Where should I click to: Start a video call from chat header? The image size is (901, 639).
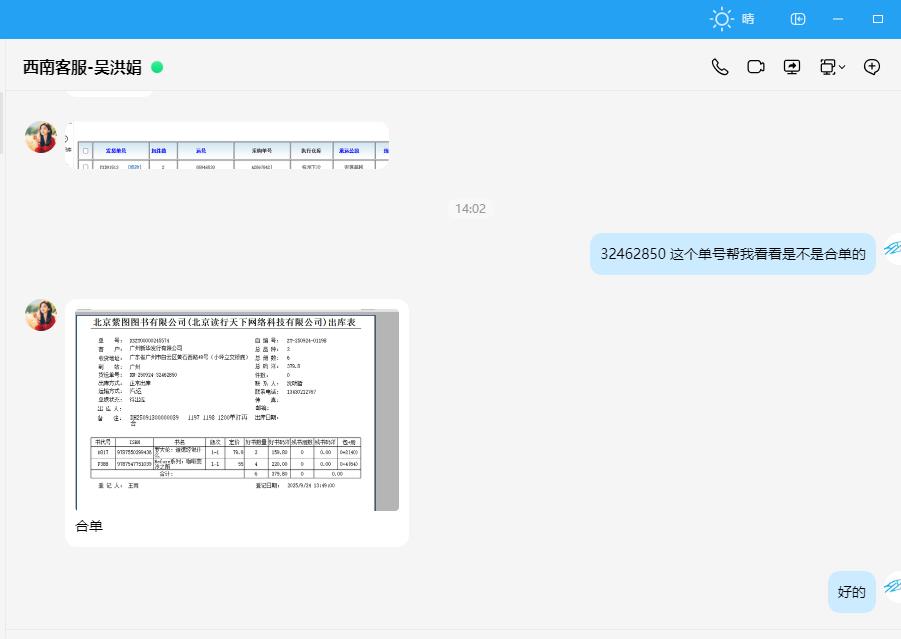tap(756, 67)
